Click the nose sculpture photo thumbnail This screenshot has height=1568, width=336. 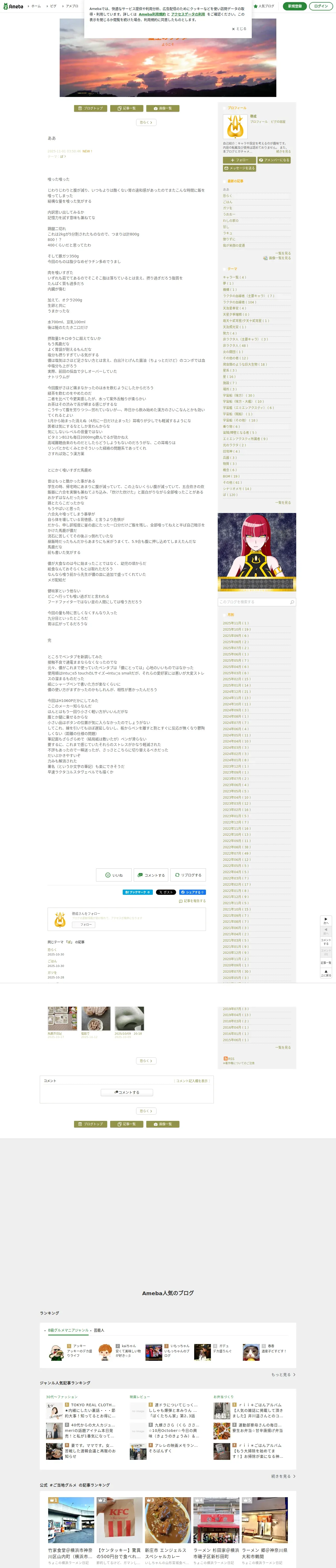point(129,1018)
